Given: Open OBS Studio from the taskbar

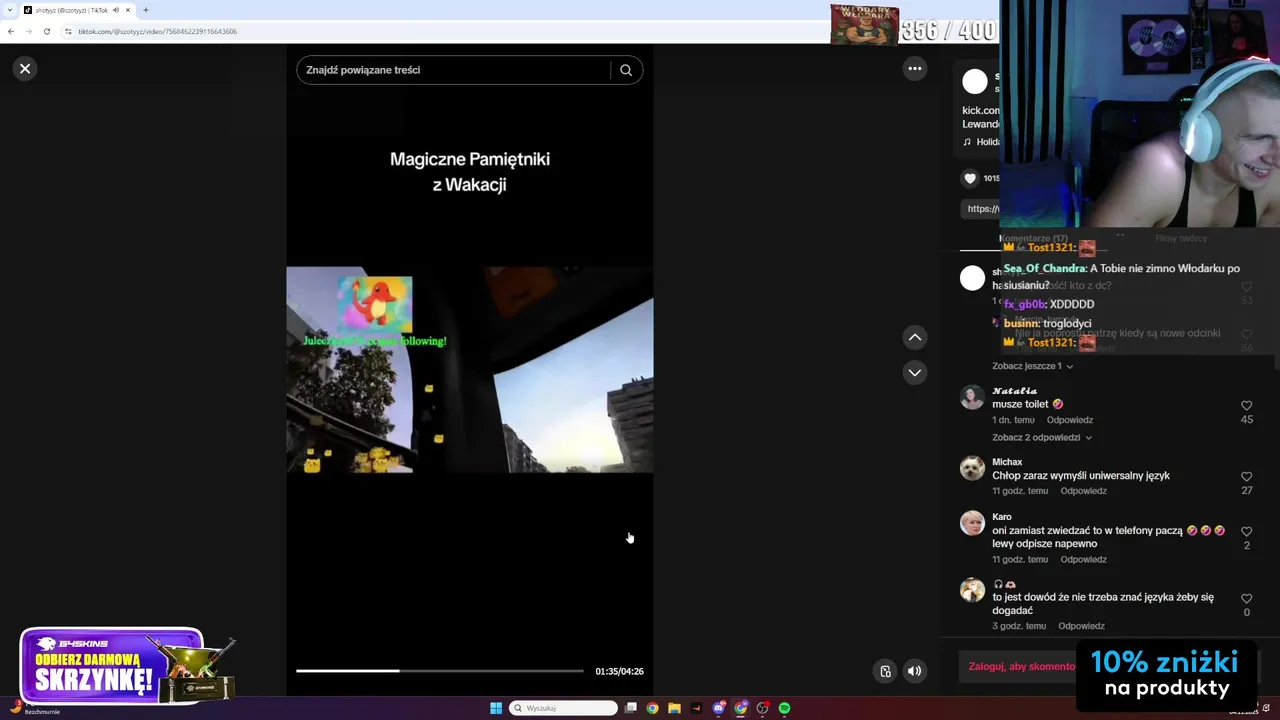Looking at the screenshot, I should point(762,708).
